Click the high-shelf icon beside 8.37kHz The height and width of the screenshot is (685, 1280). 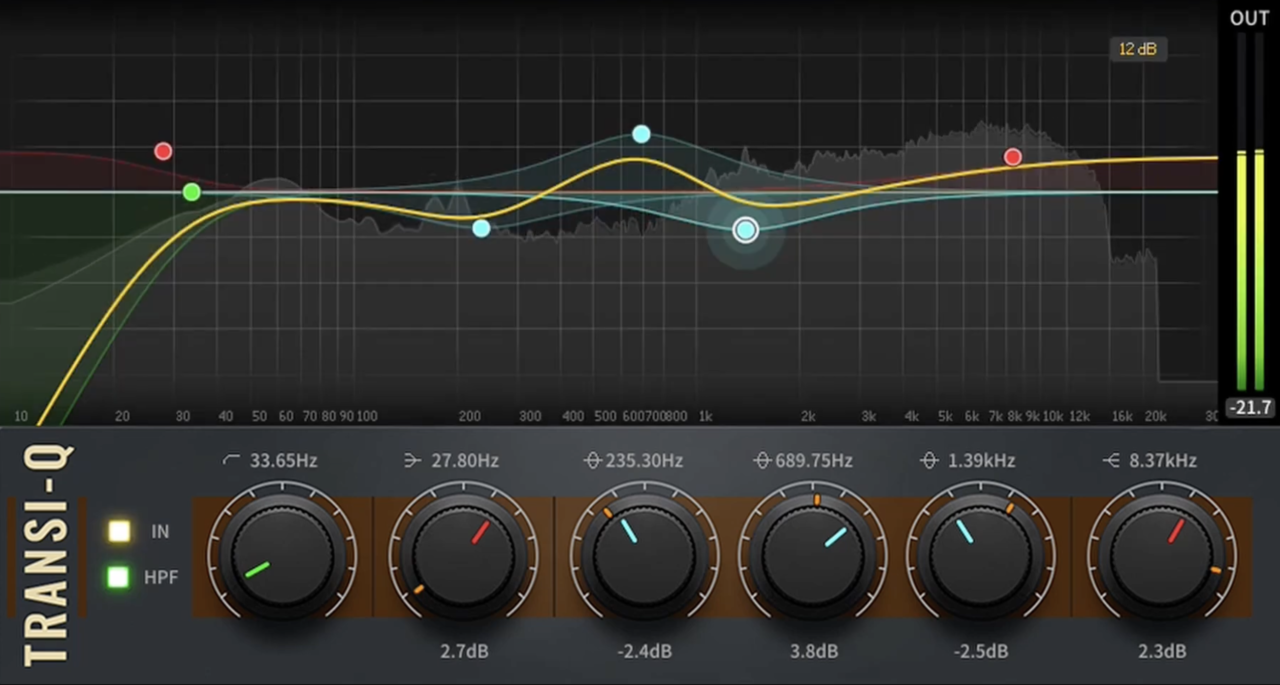[1110, 460]
